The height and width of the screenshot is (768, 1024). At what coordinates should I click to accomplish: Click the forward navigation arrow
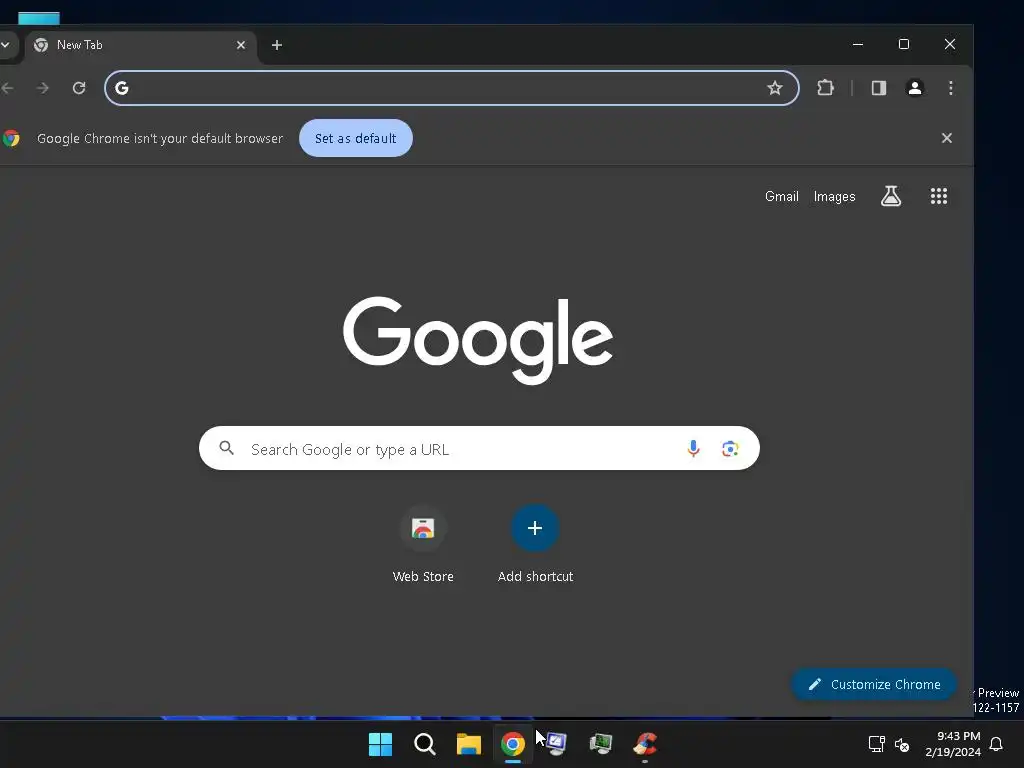[42, 88]
